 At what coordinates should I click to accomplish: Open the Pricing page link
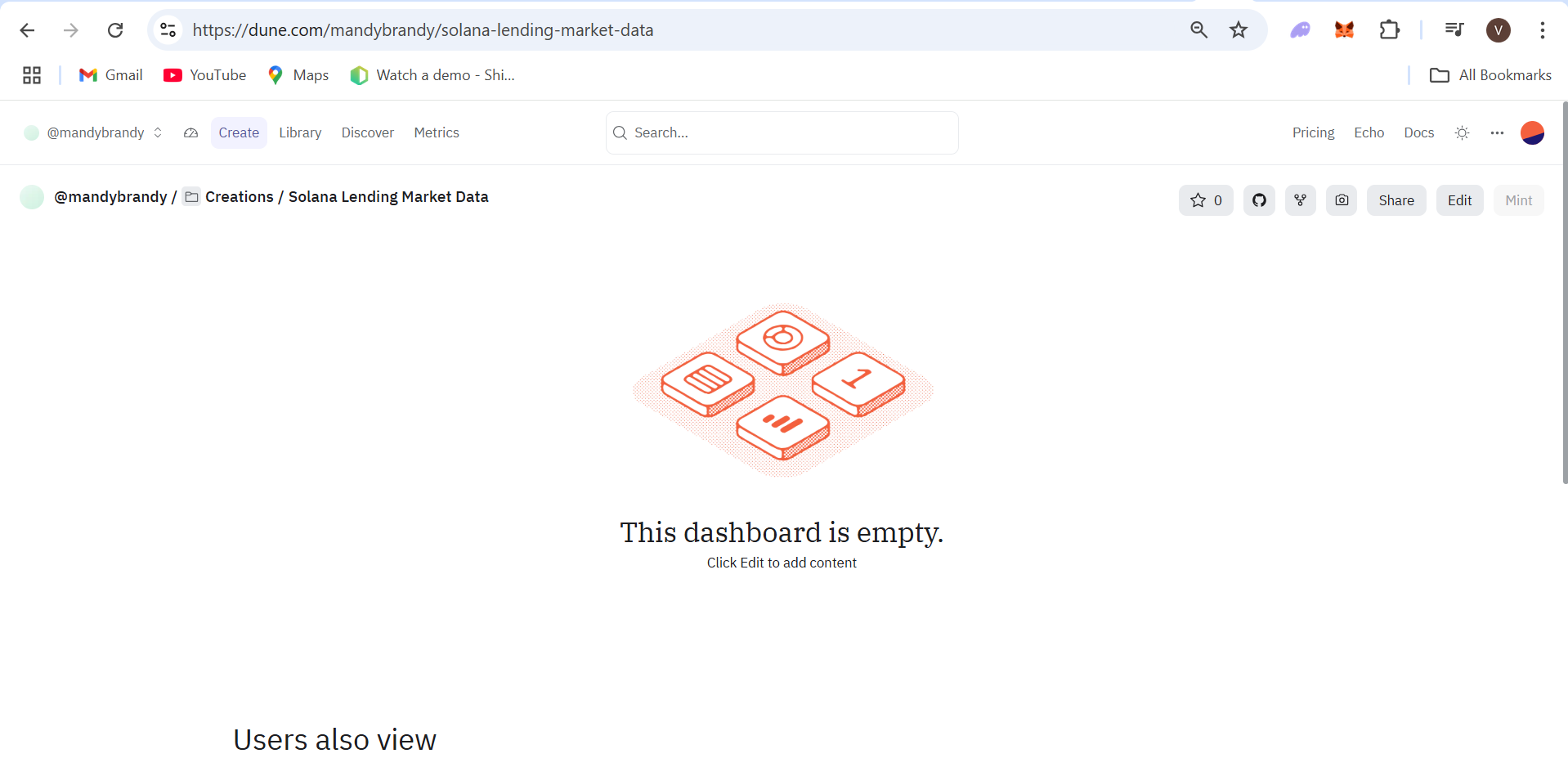(1313, 132)
